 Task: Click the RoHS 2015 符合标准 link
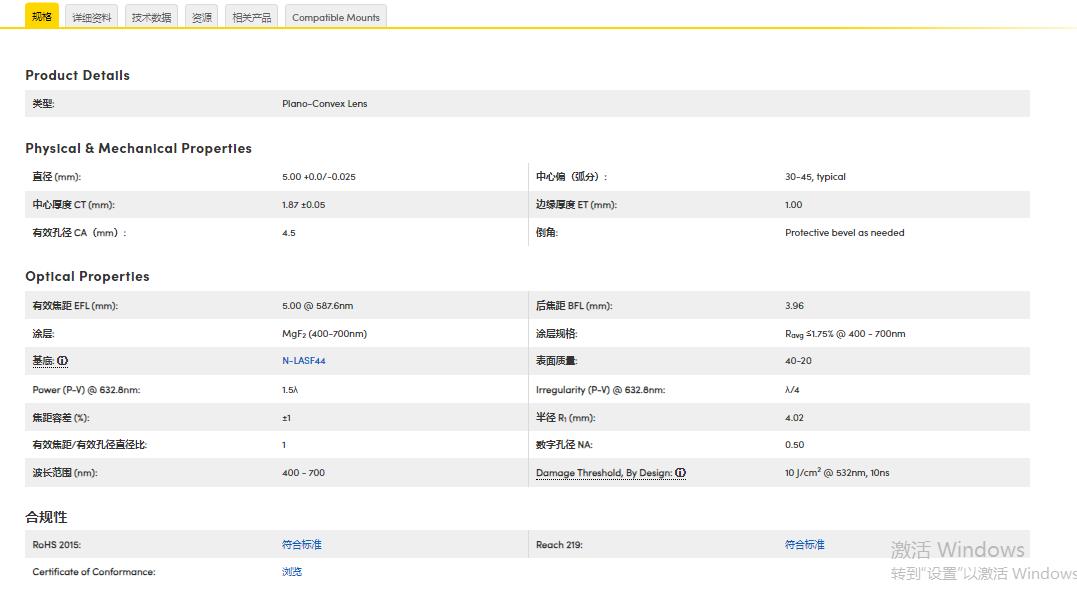click(x=302, y=545)
